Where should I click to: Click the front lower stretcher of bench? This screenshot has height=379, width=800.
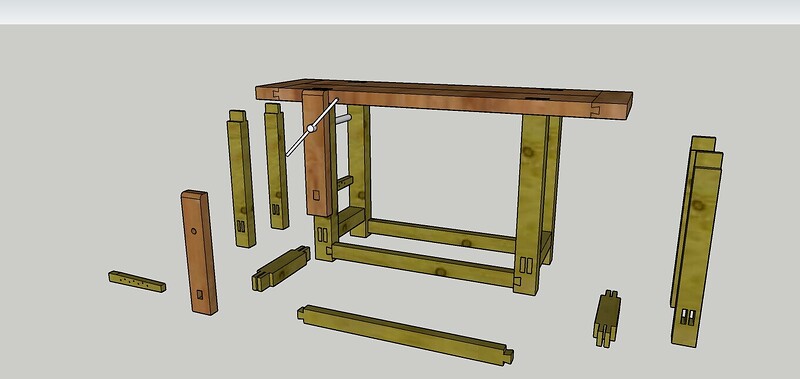[424, 264]
